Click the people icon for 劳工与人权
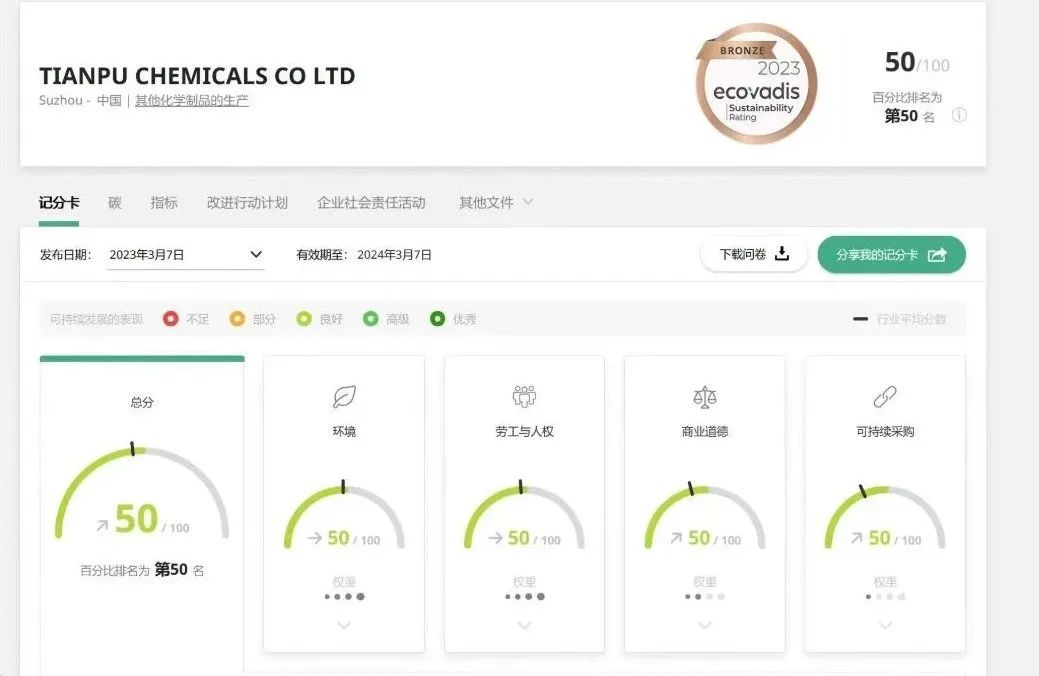 coord(524,396)
